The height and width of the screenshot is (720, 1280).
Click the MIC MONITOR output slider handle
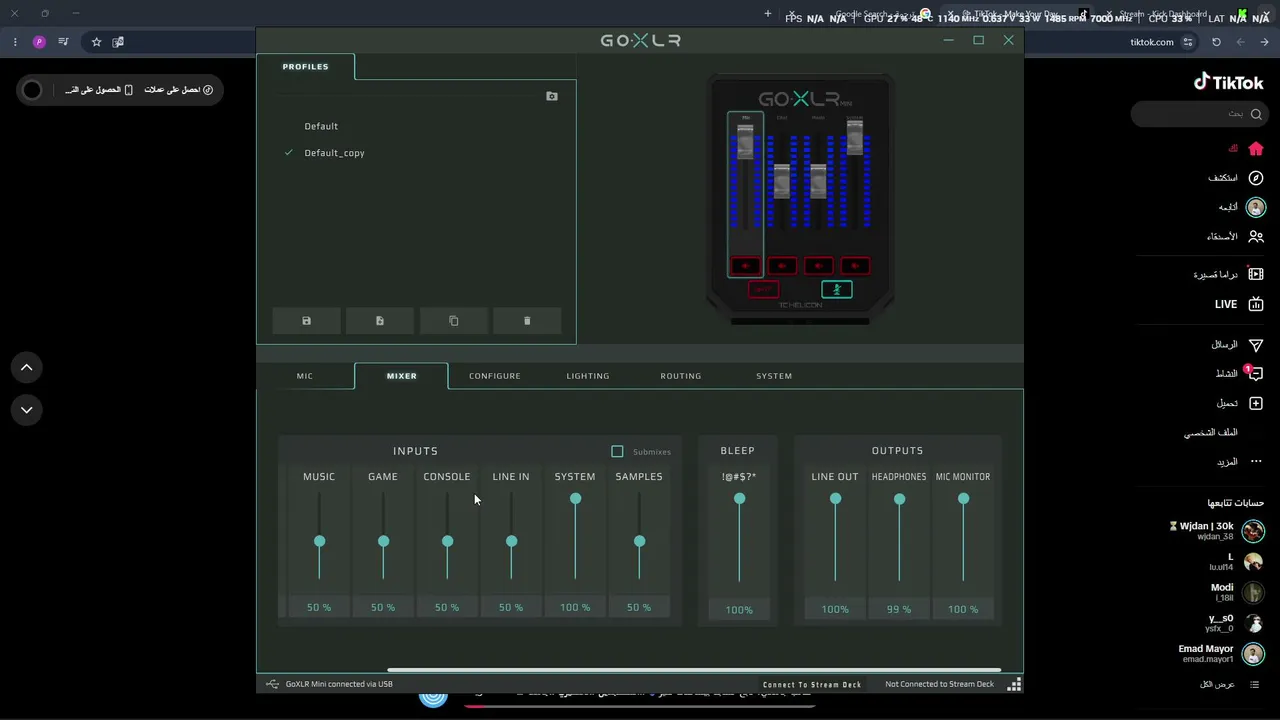point(963,498)
